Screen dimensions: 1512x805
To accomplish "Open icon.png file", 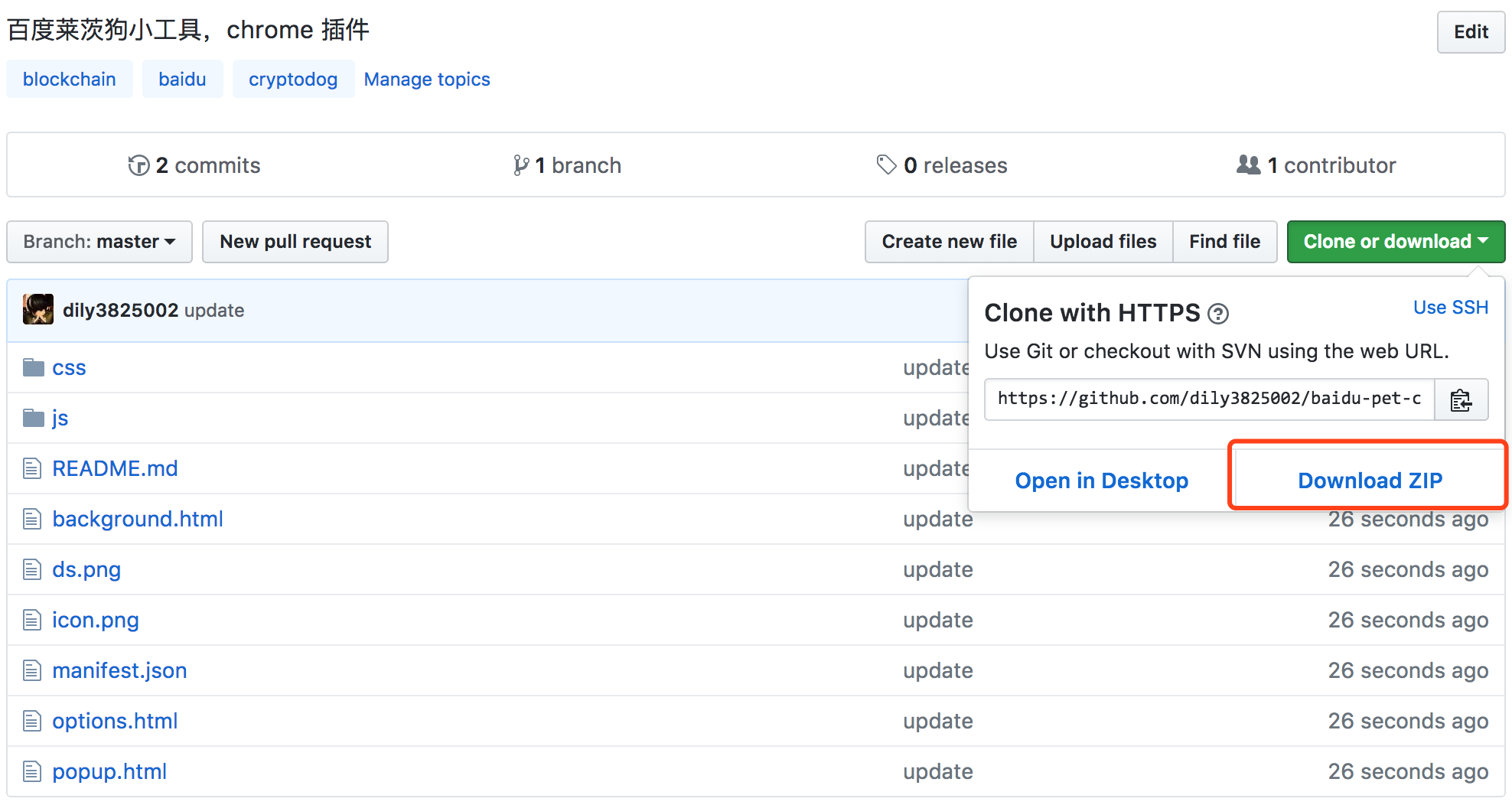I will [96, 621].
